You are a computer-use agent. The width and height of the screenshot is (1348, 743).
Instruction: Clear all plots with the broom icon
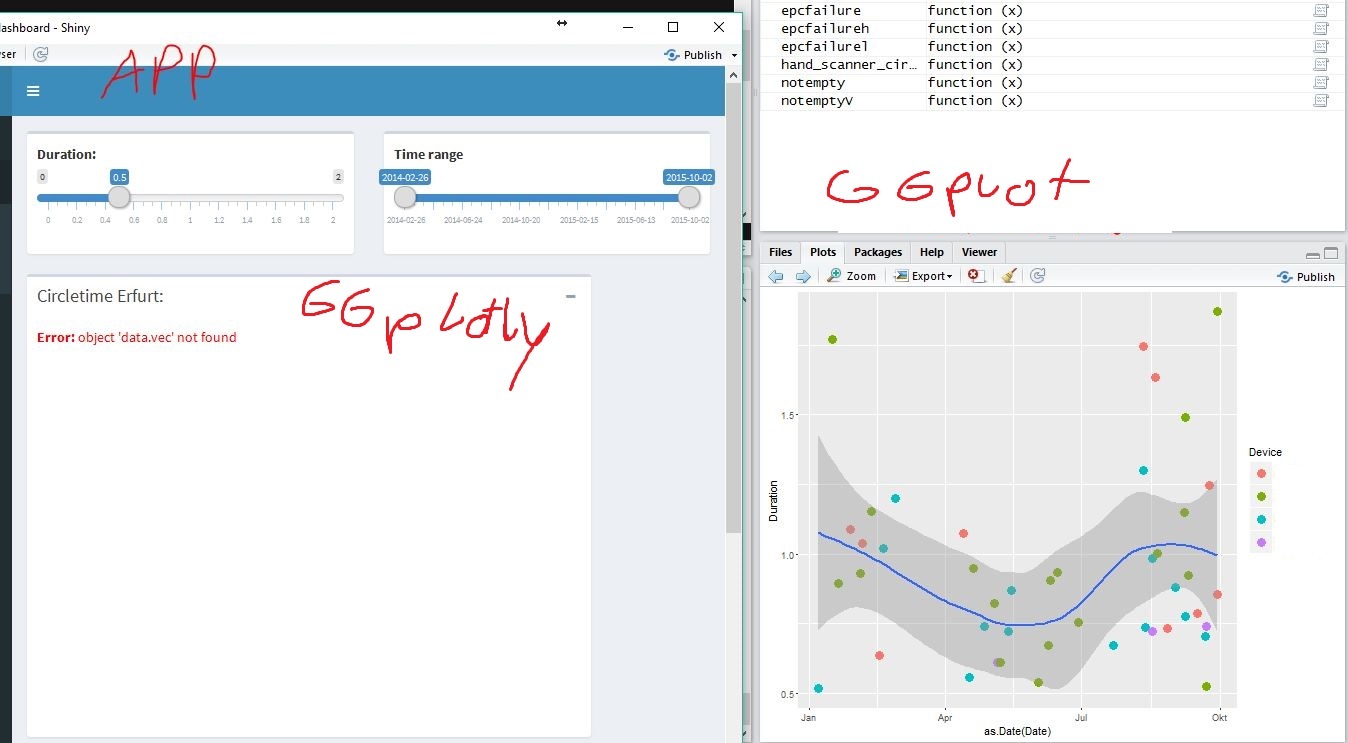[x=1009, y=275]
